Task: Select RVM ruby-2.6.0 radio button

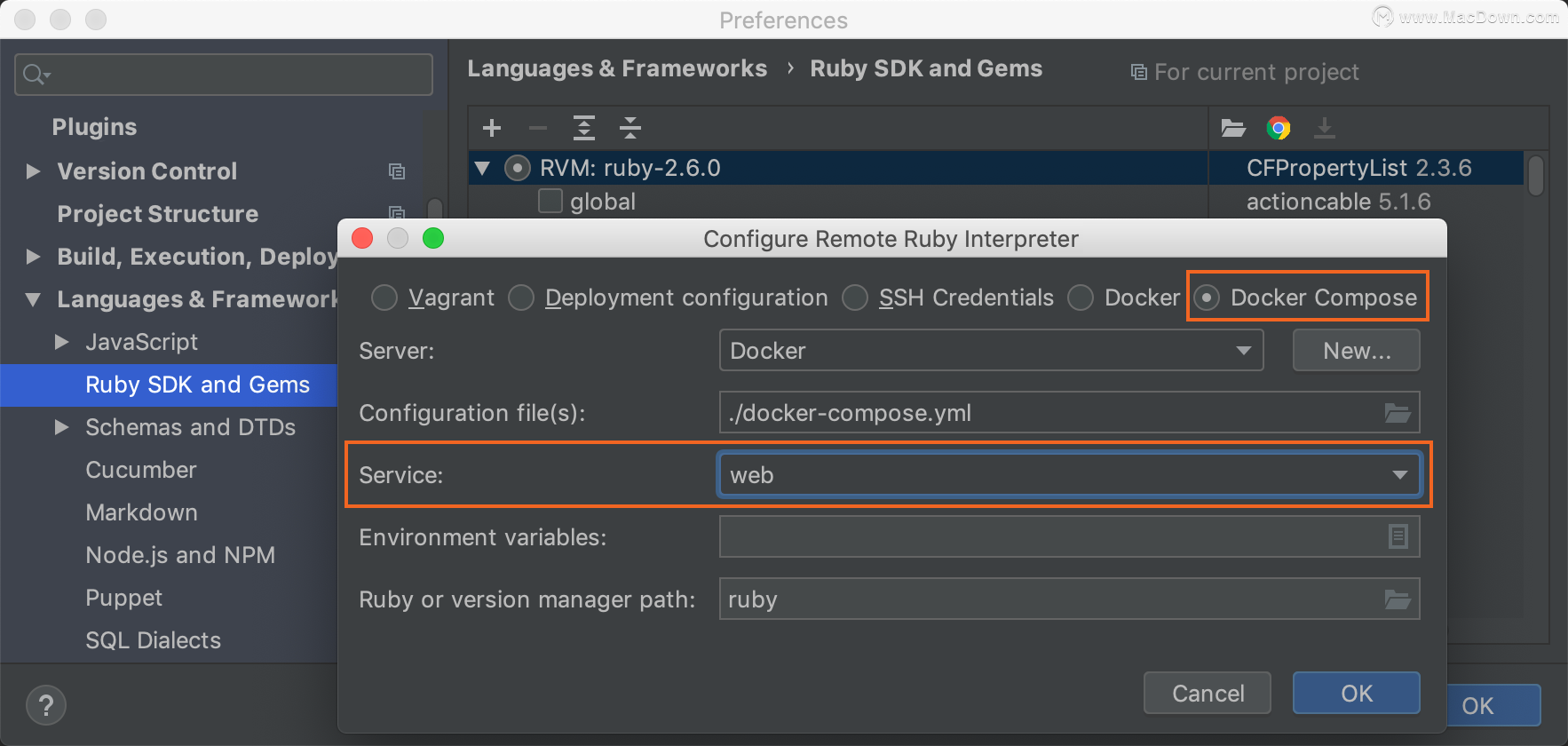Action: 518,168
